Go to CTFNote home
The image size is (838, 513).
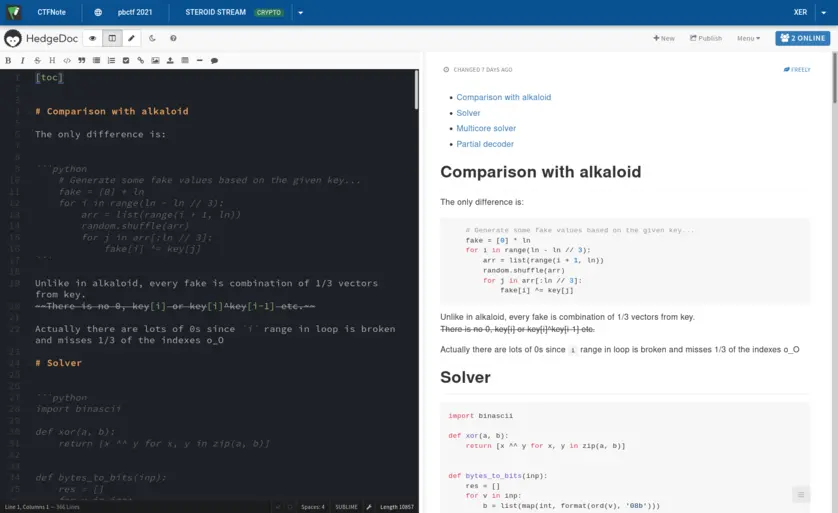pyautogui.click(x=51, y=12)
